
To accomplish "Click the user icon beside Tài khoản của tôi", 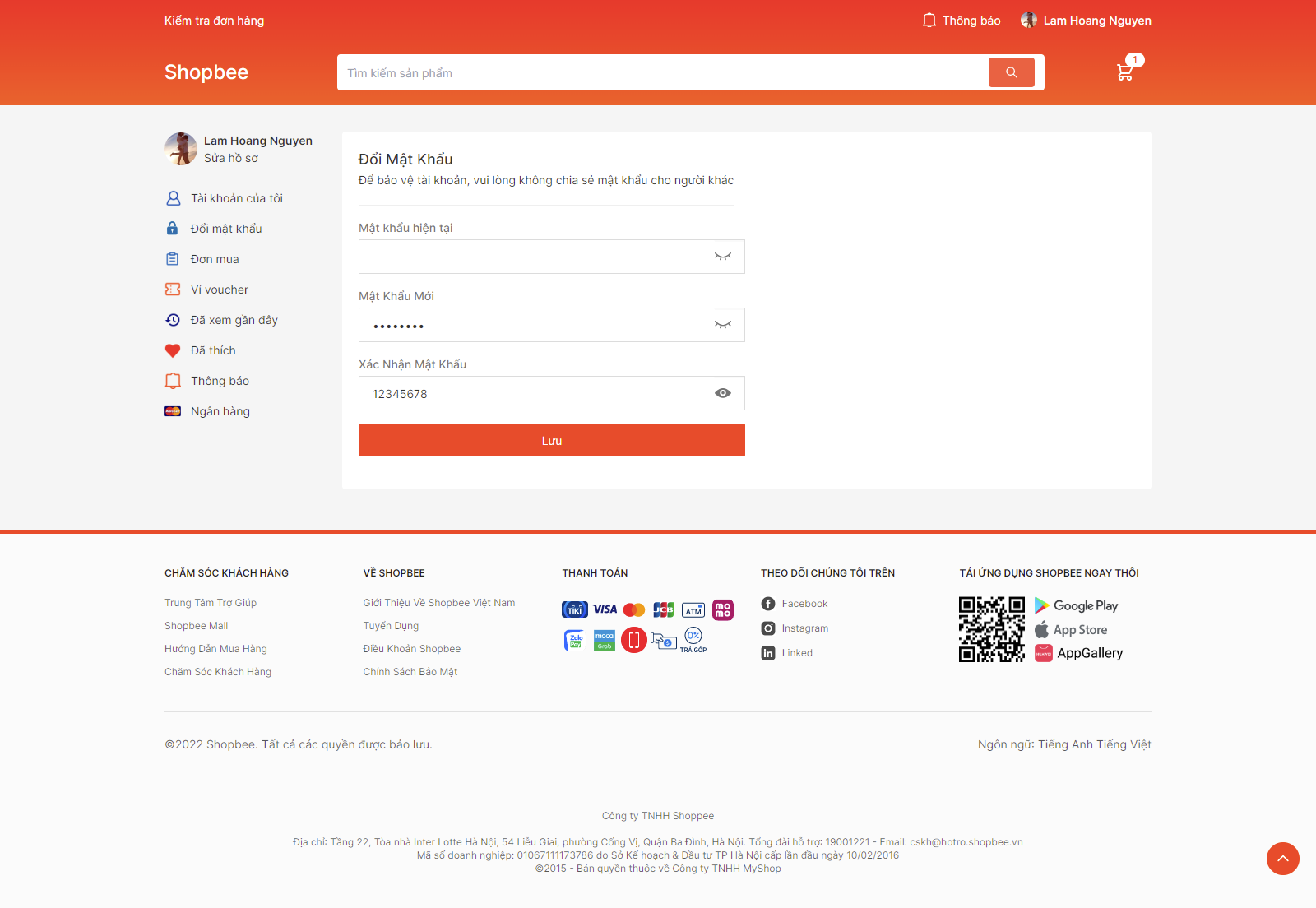I will (173, 198).
